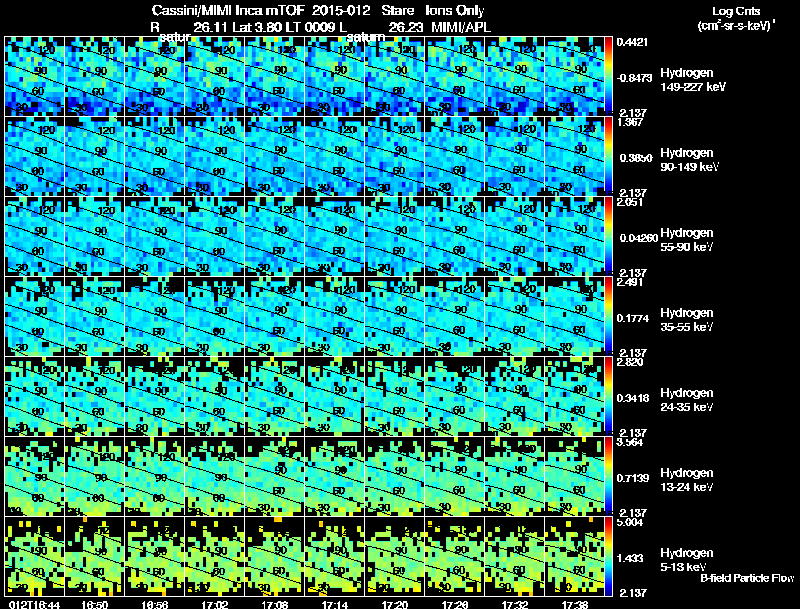The width and height of the screenshot is (800, 609).
Task: Click the 0.04260 colorbar midpoint value
Action: pos(639,238)
